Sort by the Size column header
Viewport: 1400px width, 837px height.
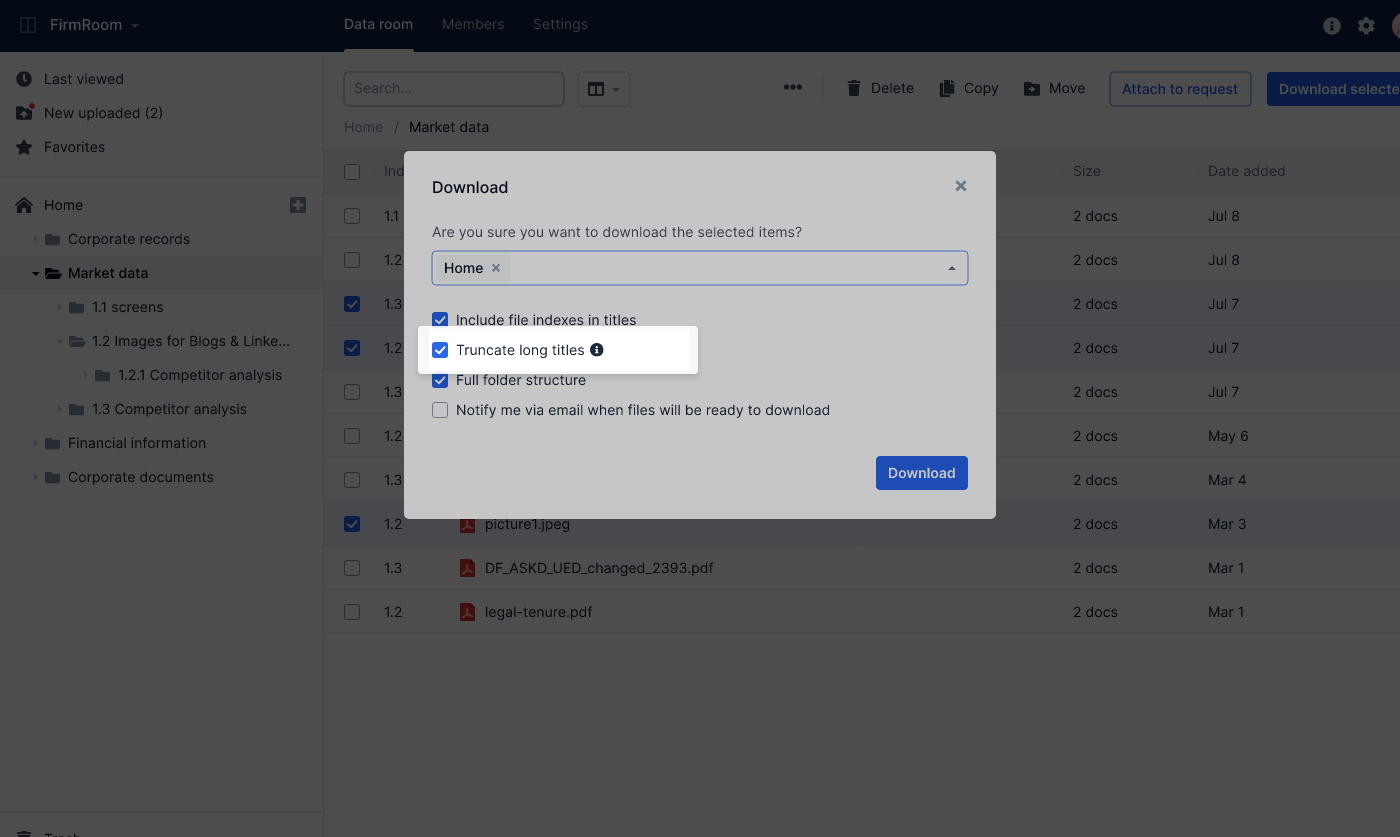coord(1087,171)
